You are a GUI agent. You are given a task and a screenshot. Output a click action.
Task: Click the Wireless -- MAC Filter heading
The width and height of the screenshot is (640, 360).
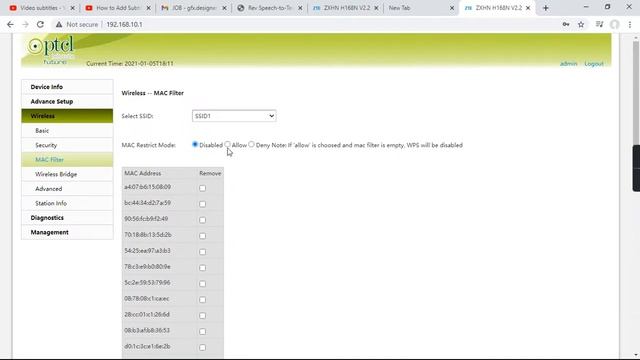coord(153,93)
